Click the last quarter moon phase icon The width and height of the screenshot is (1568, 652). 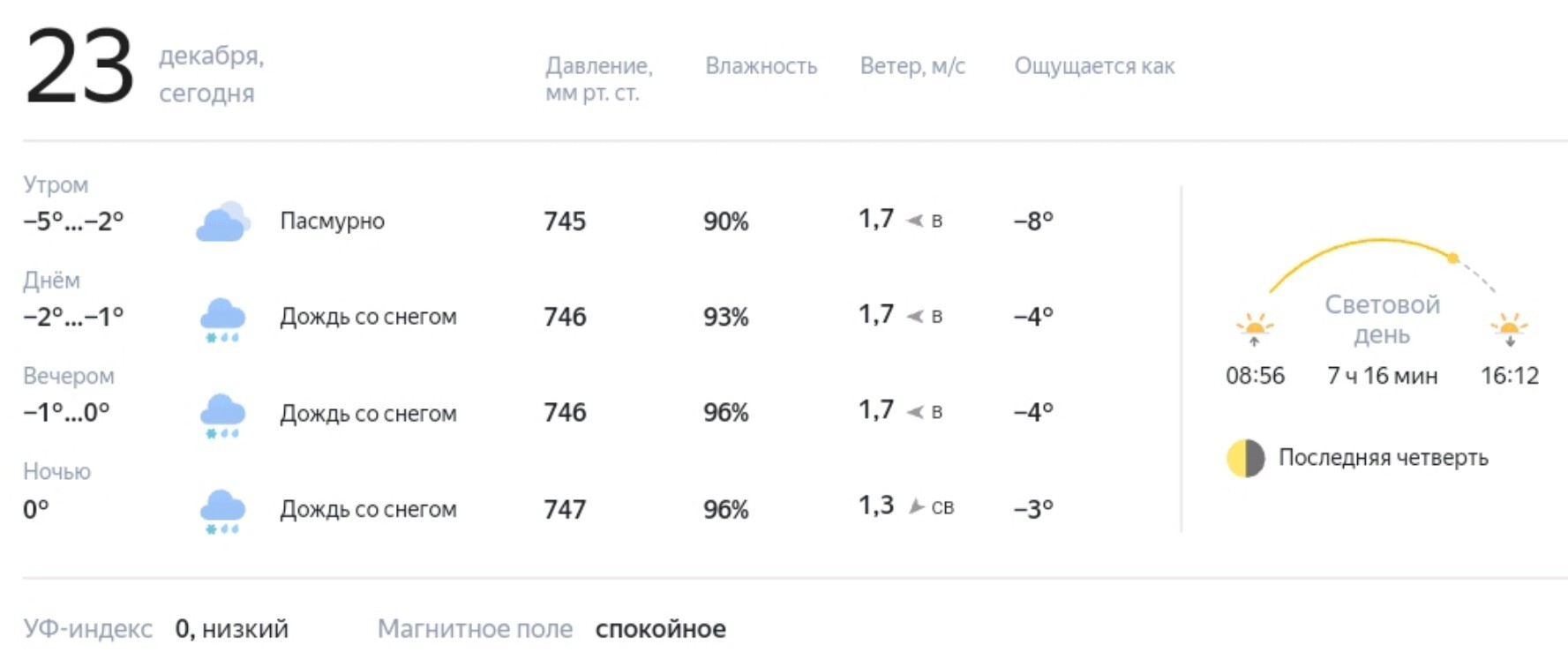click(x=1245, y=458)
